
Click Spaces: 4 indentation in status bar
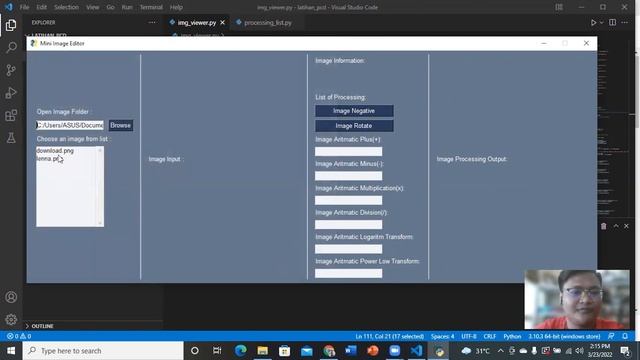[x=442, y=336]
